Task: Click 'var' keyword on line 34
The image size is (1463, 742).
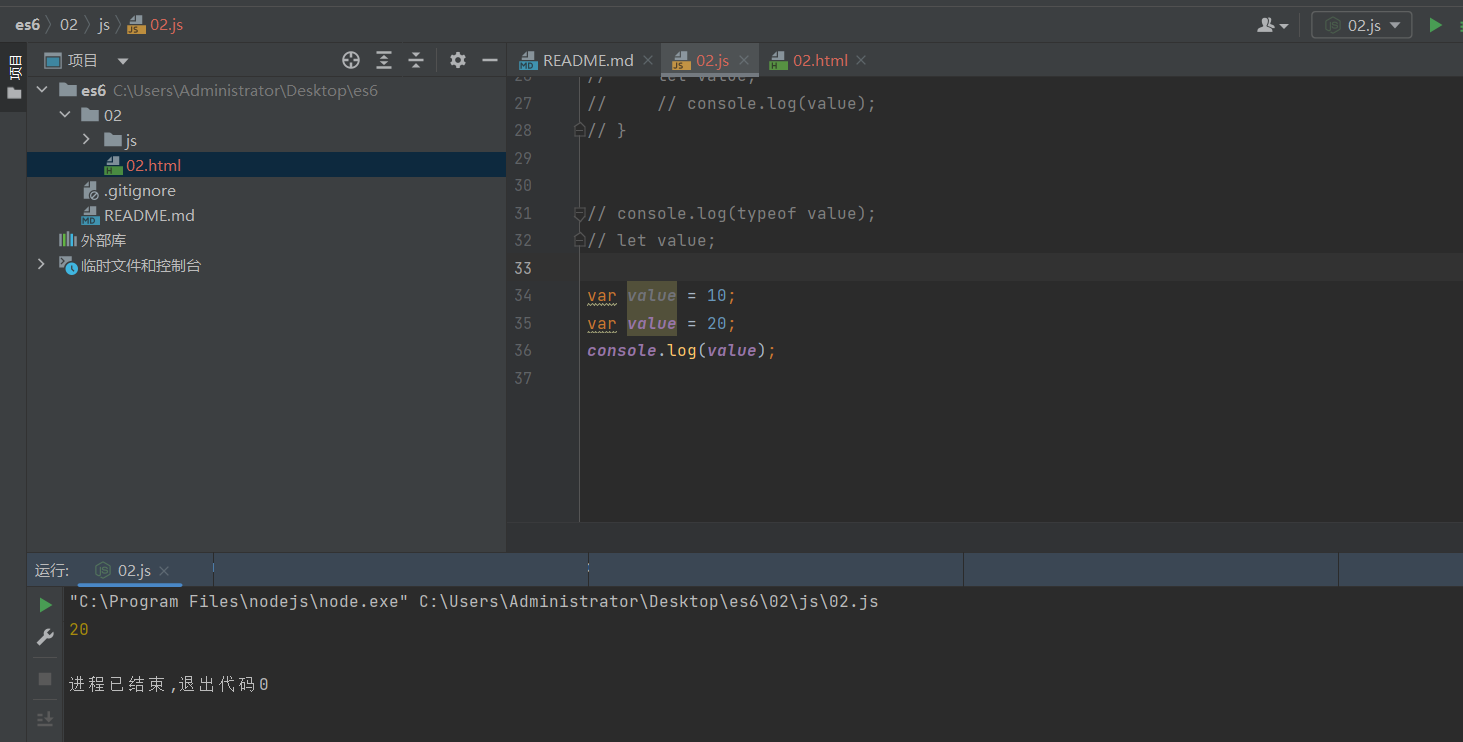Action: click(x=602, y=296)
